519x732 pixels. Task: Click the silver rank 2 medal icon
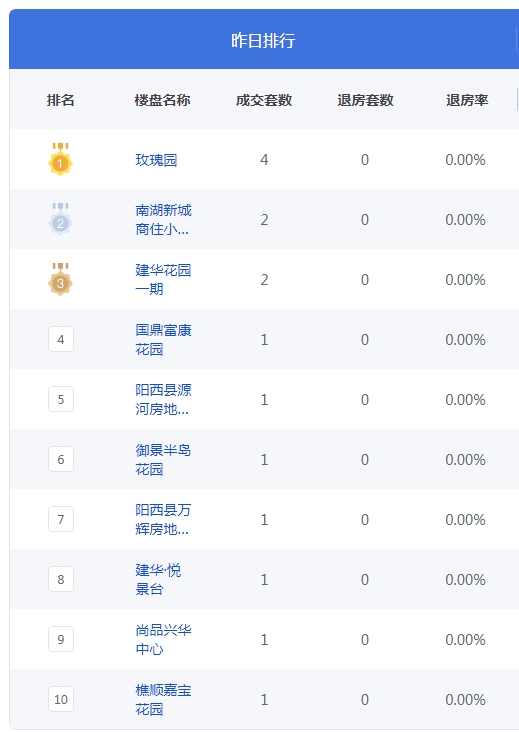pyautogui.click(x=60, y=219)
